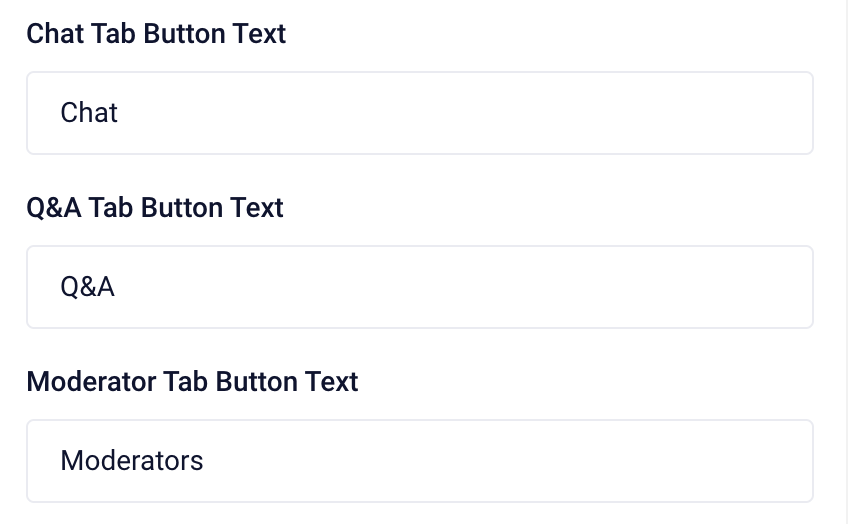This screenshot has height=524, width=848.
Task: Click the word 'Text' in Moderator heading
Action: tap(332, 382)
